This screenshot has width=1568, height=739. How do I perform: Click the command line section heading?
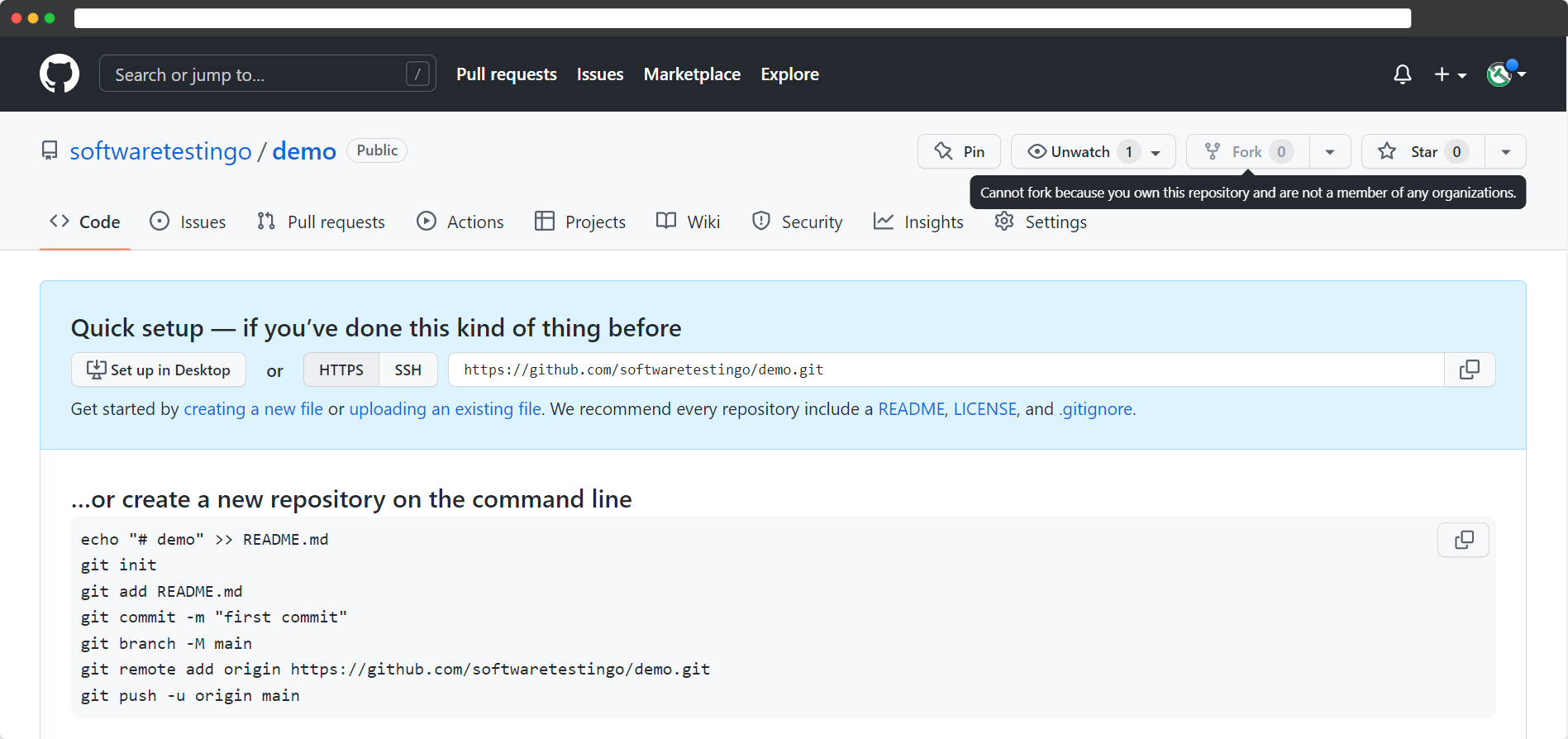pos(351,499)
